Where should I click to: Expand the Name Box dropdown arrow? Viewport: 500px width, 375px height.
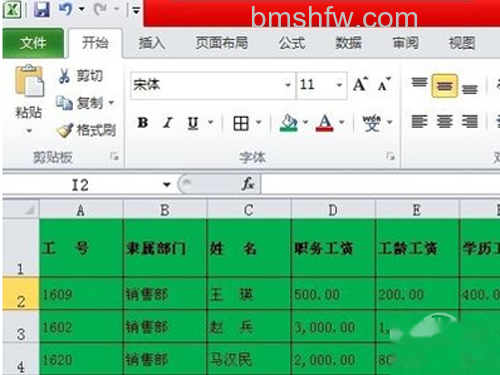click(167, 185)
